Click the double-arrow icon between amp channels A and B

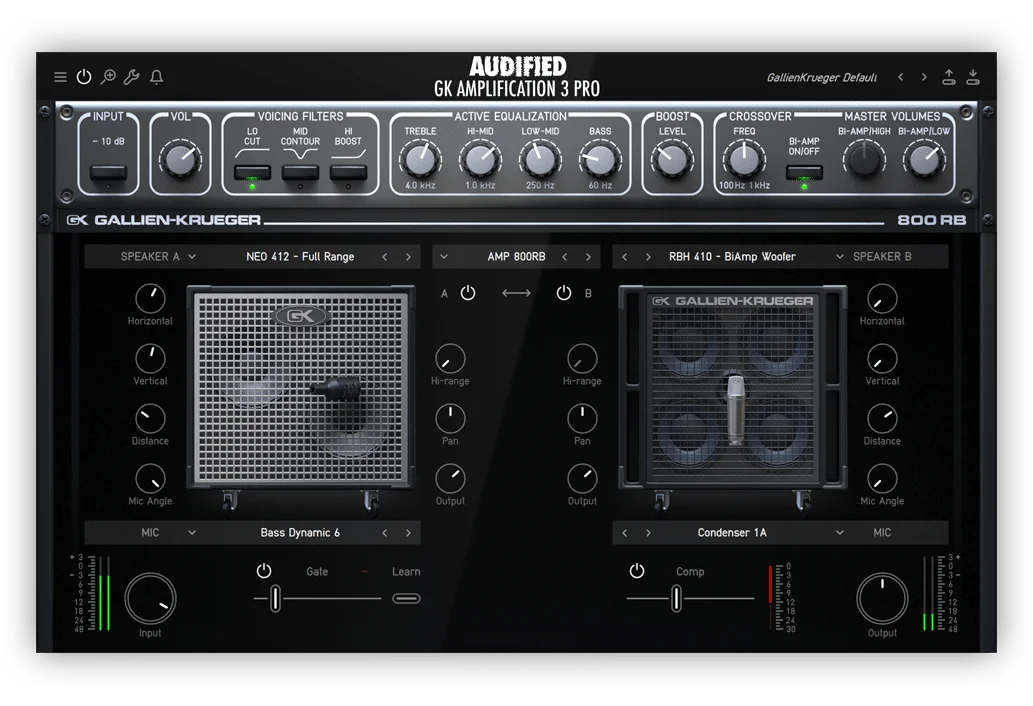tap(516, 292)
